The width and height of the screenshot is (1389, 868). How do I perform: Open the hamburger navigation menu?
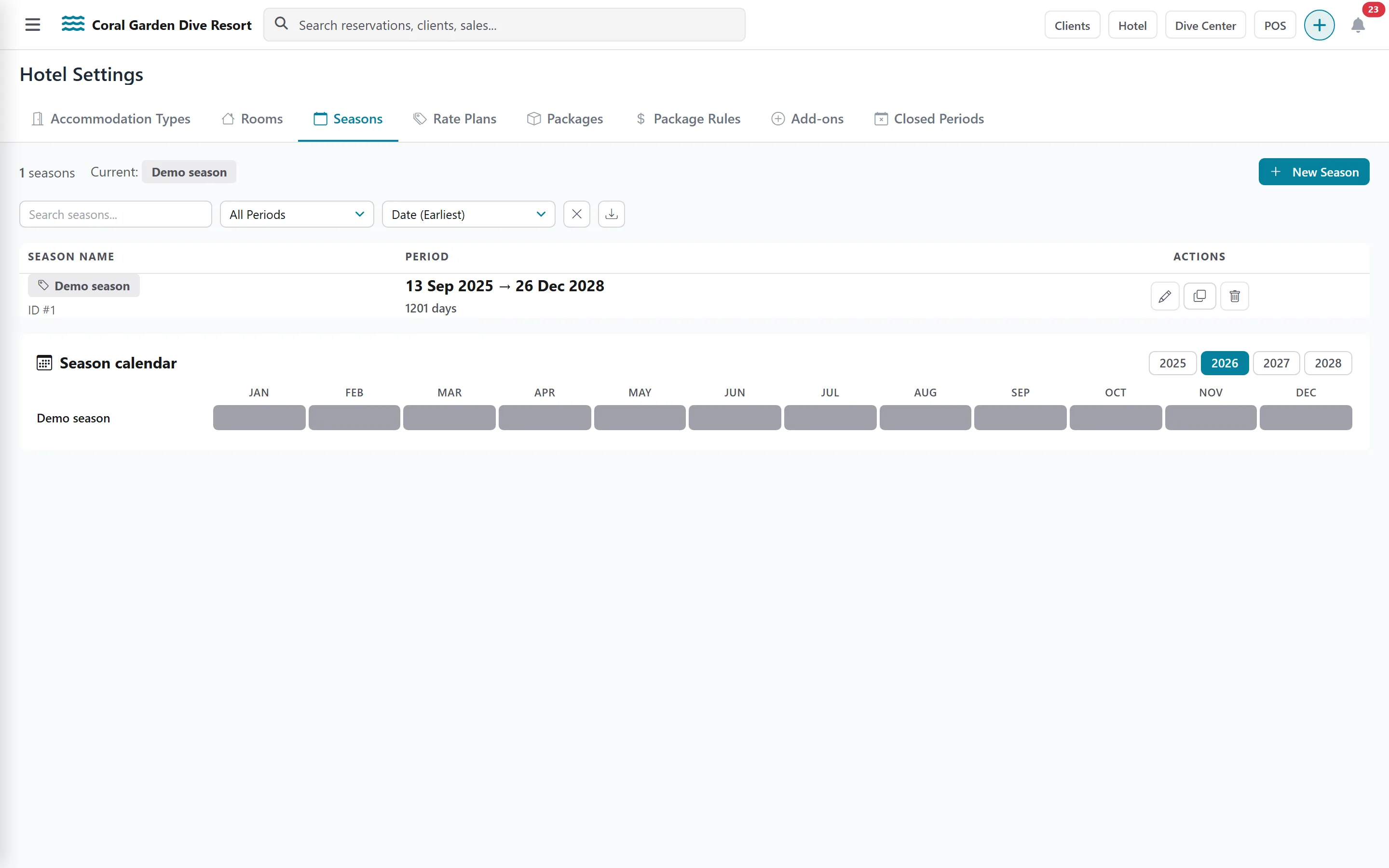pyautogui.click(x=33, y=25)
